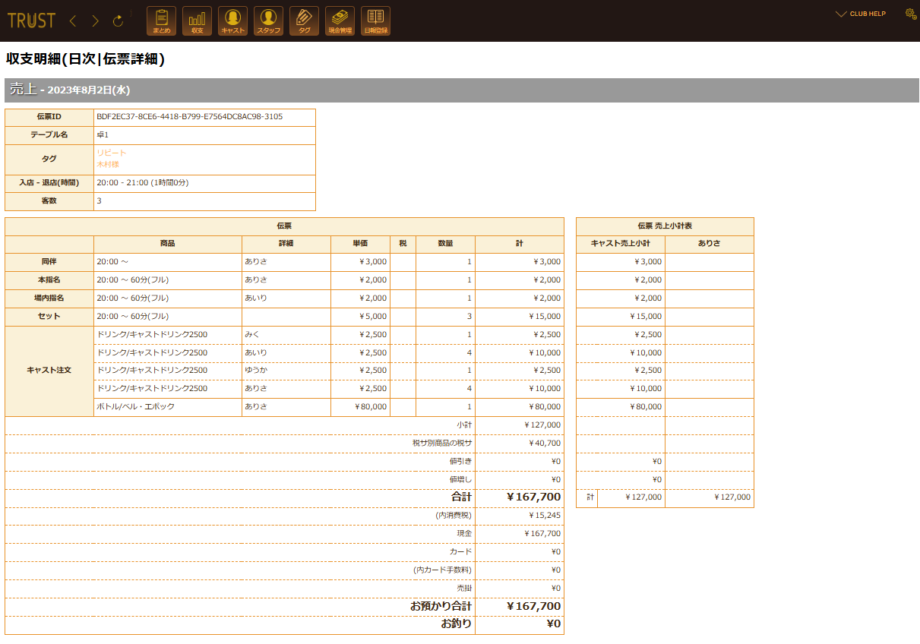The image size is (920, 644).
Task: Open the 収支 bar chart icon
Action: pos(197,21)
